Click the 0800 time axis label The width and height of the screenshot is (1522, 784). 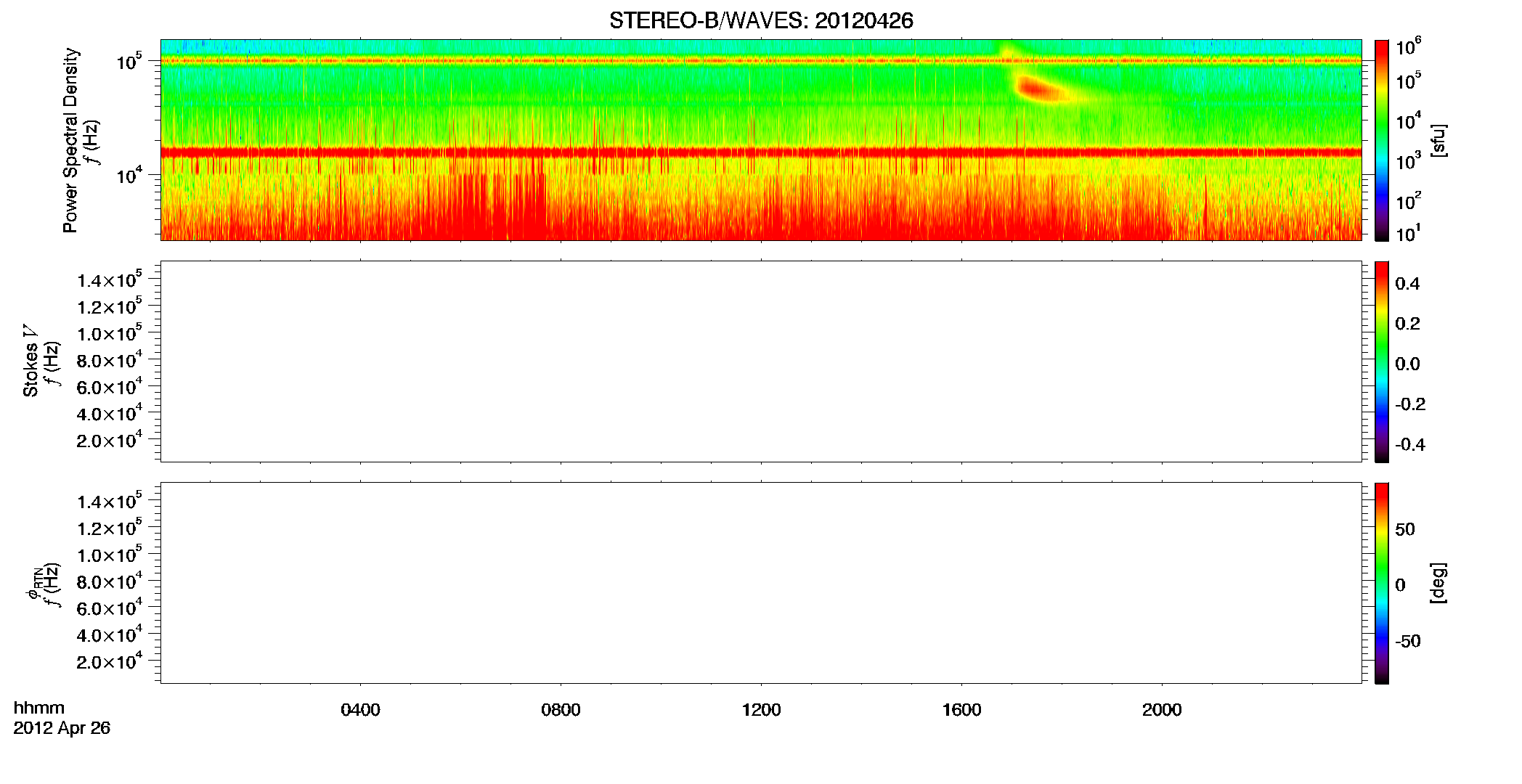(x=561, y=710)
